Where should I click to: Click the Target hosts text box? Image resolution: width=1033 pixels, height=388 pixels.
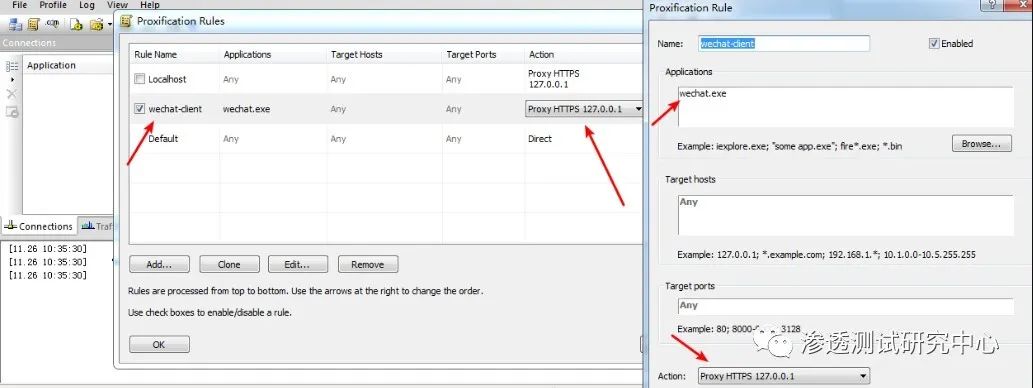846,215
